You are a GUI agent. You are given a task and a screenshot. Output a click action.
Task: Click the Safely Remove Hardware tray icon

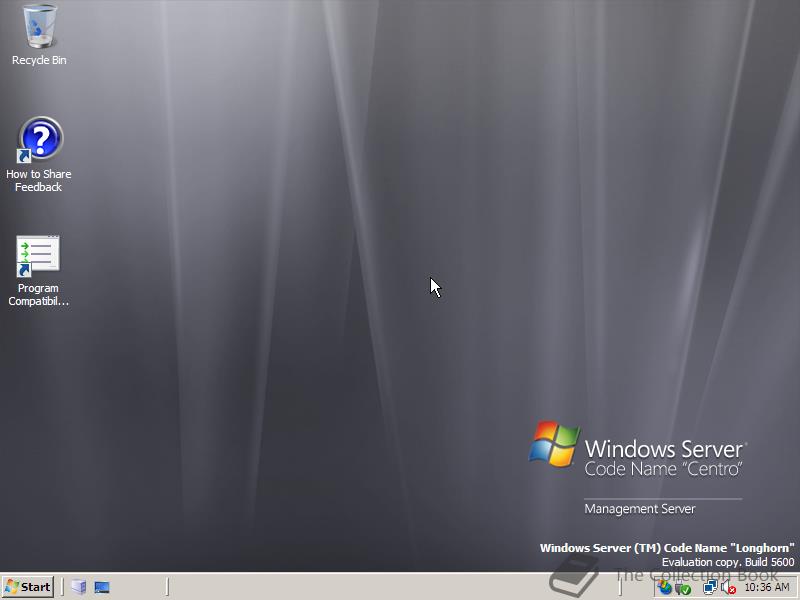(x=683, y=588)
